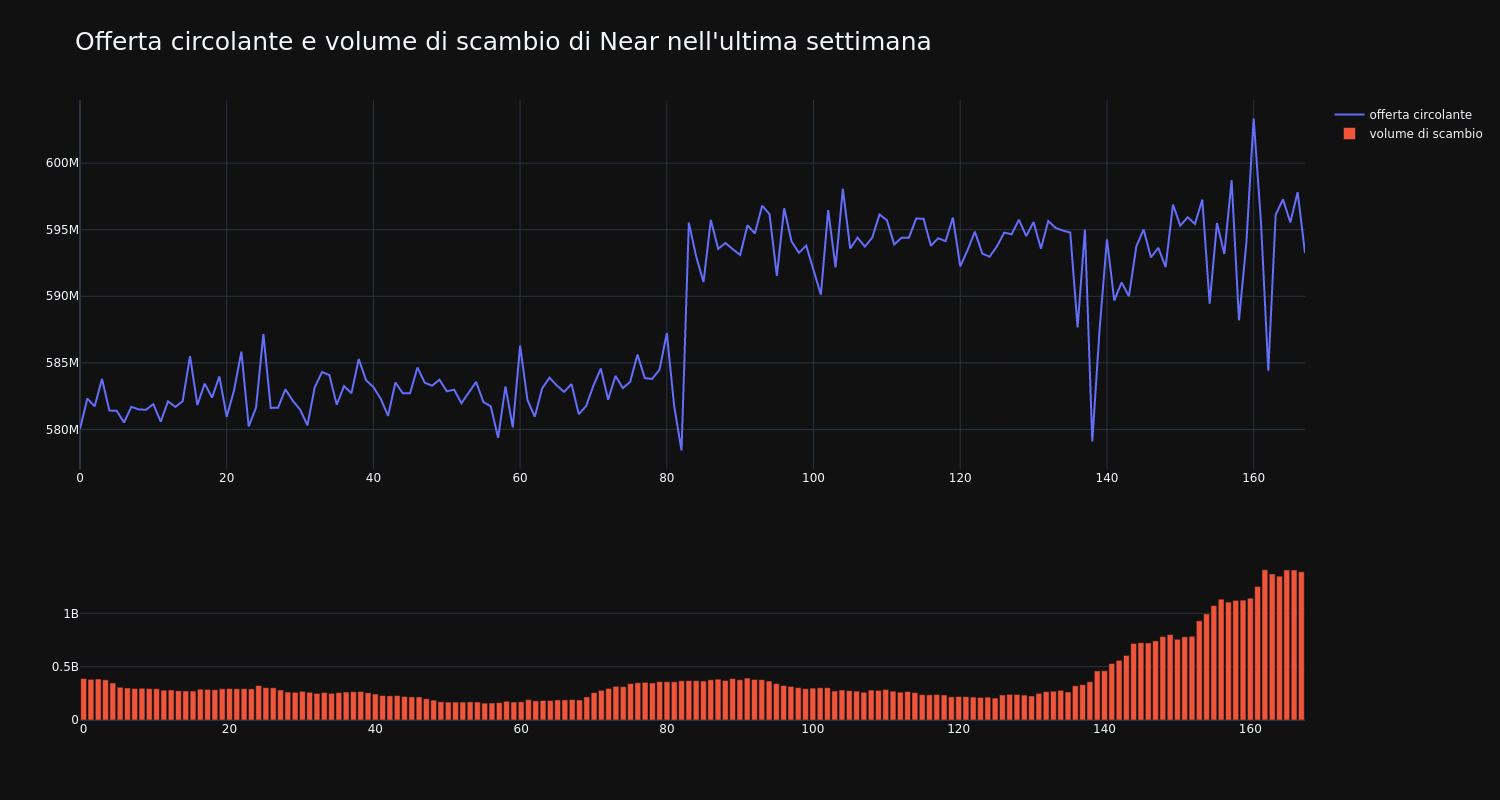
Task: Click x-axis tick 60 under bar chart
Action: [521, 729]
